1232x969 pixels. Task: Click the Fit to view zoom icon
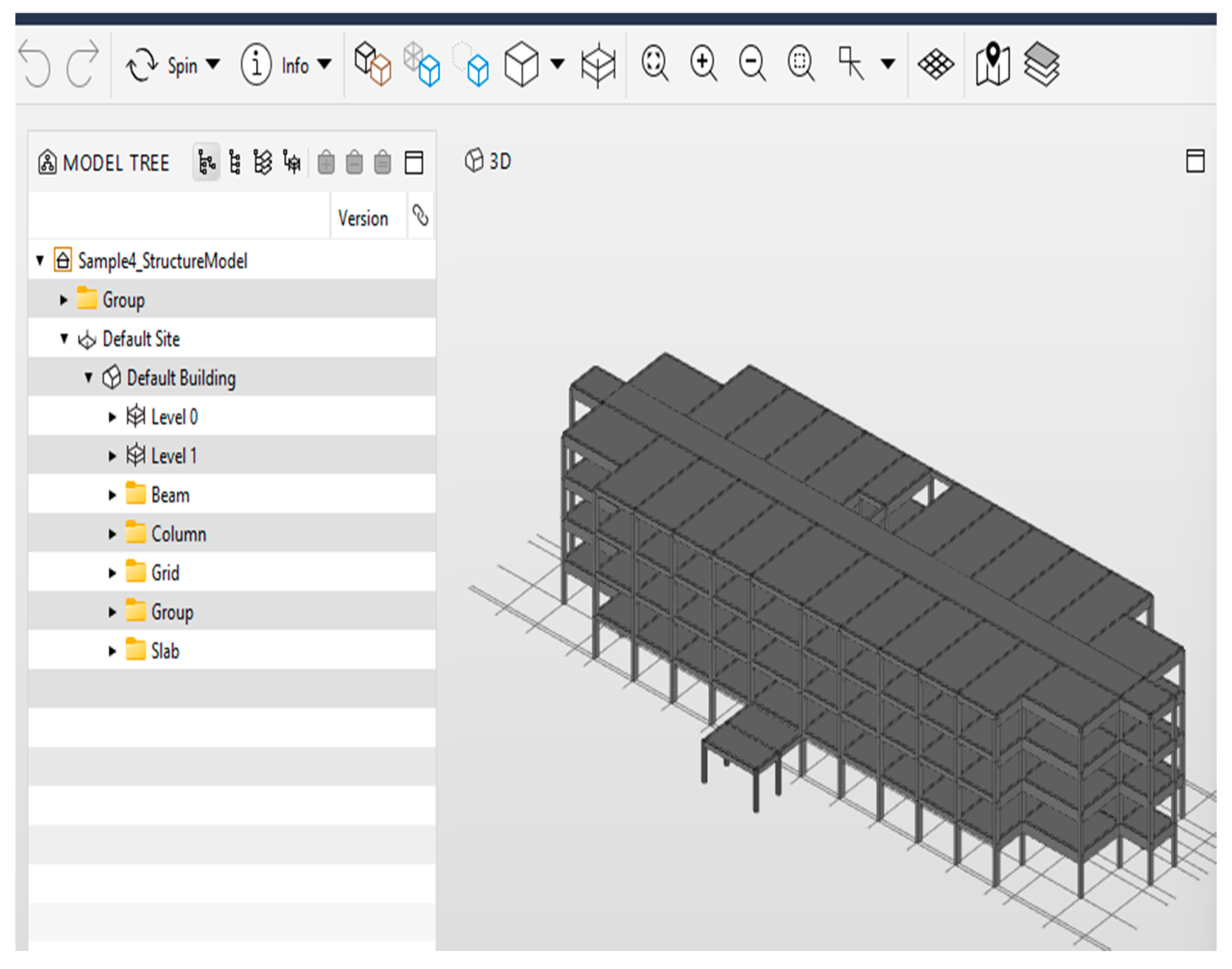coord(655,62)
